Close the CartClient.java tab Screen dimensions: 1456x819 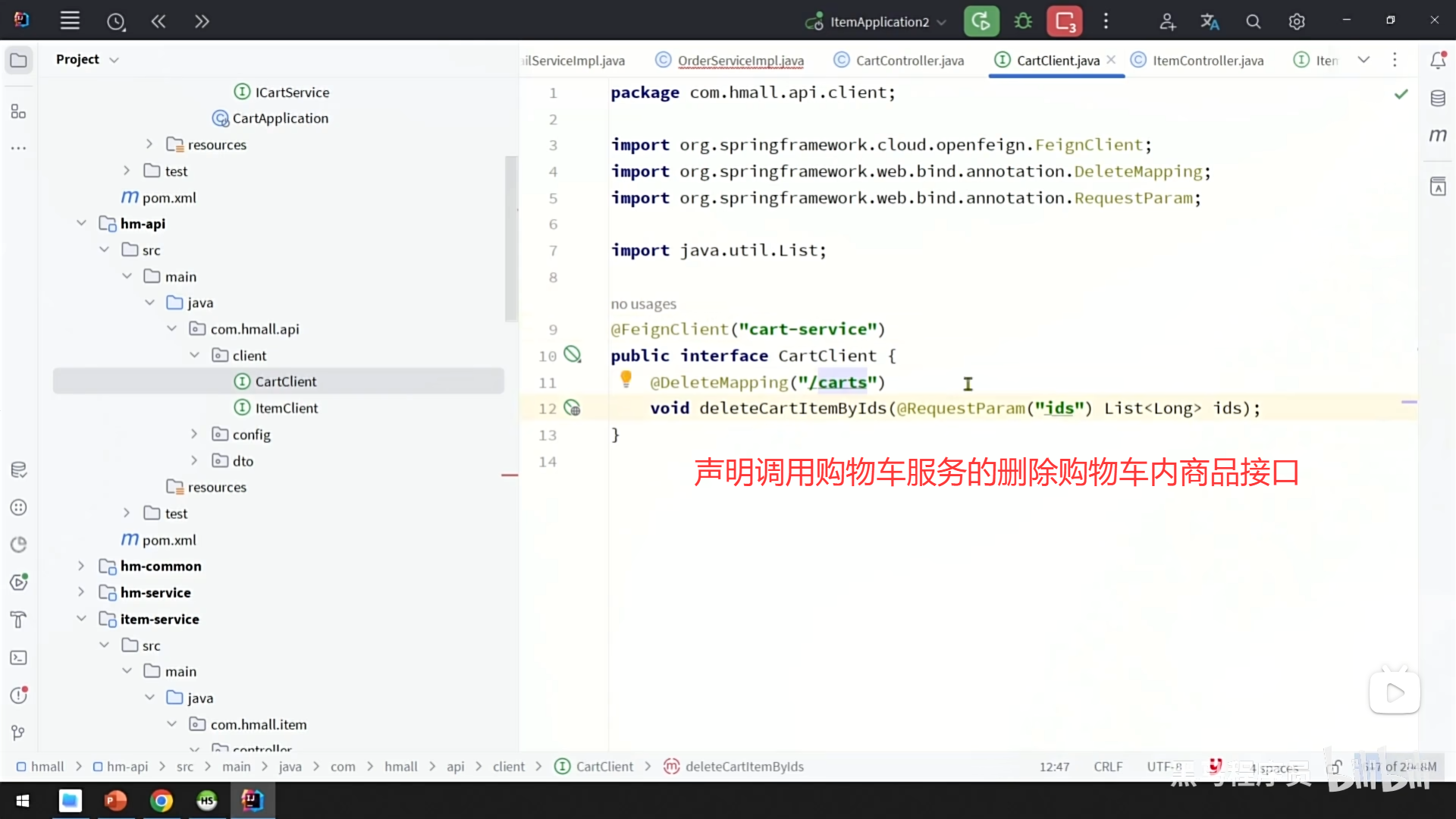coord(1111,60)
